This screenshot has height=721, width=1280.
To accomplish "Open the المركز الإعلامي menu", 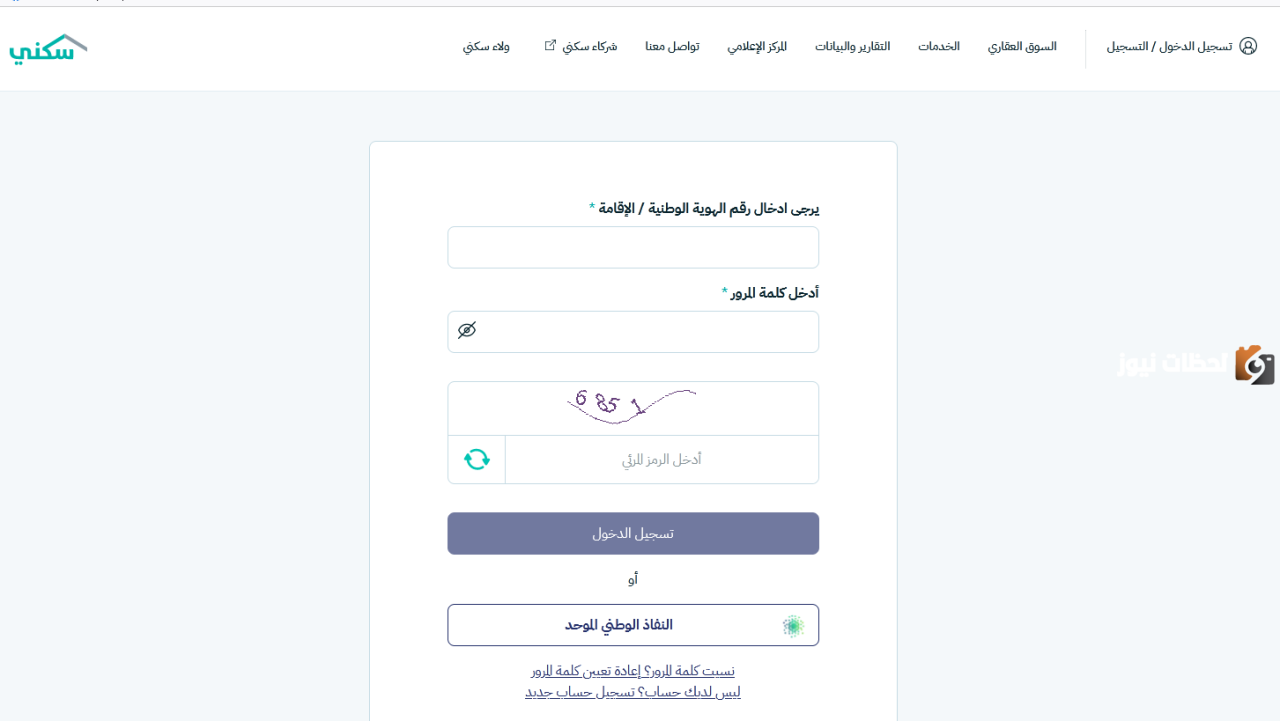I will coord(757,46).
